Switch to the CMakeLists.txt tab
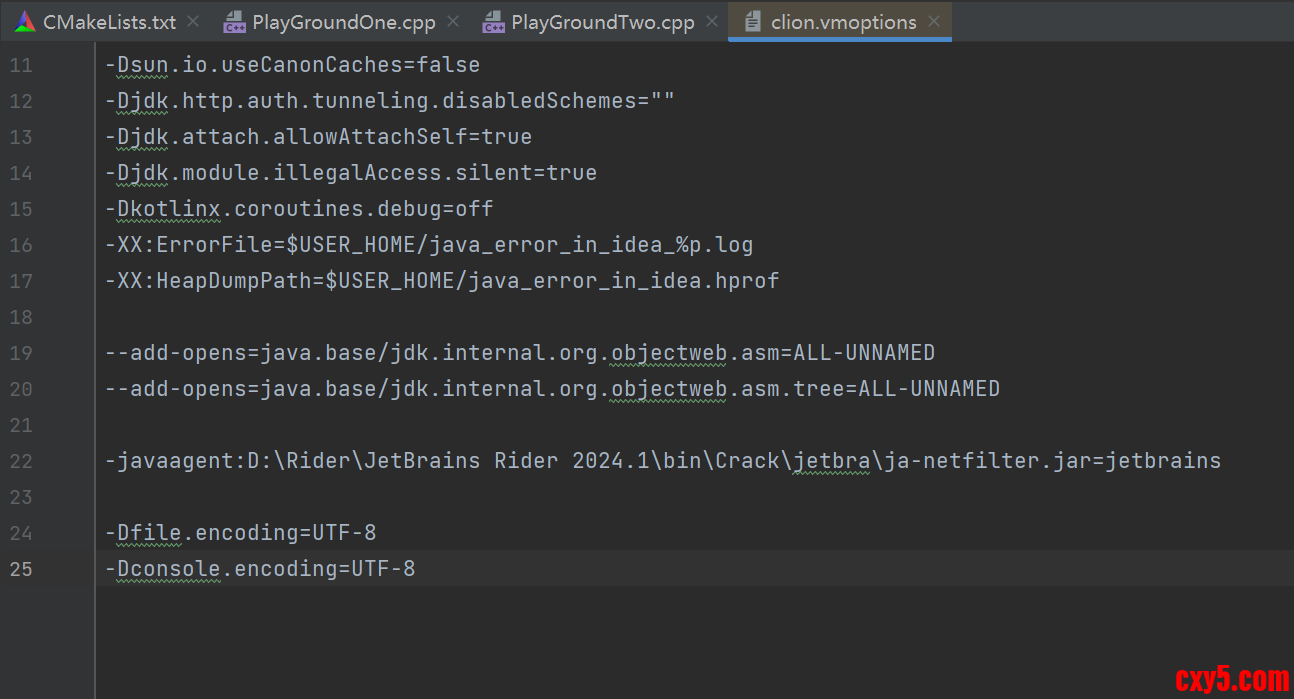The height and width of the screenshot is (699, 1294). click(109, 22)
